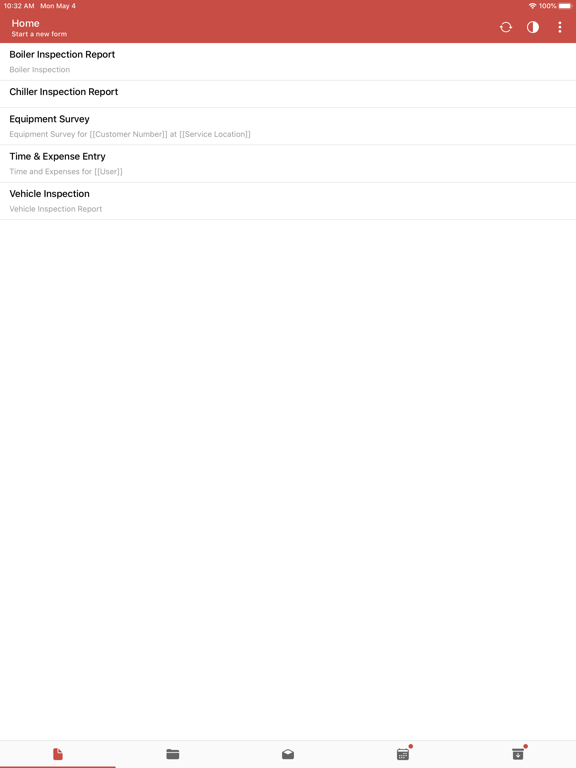Tap the Home title in header
Image resolution: width=576 pixels, height=768 pixels.
(x=25, y=23)
